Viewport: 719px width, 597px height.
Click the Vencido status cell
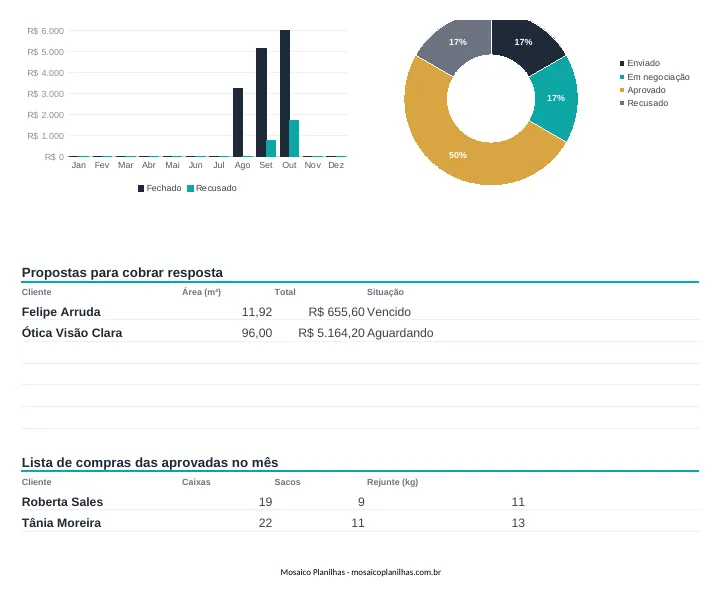pyautogui.click(x=389, y=312)
